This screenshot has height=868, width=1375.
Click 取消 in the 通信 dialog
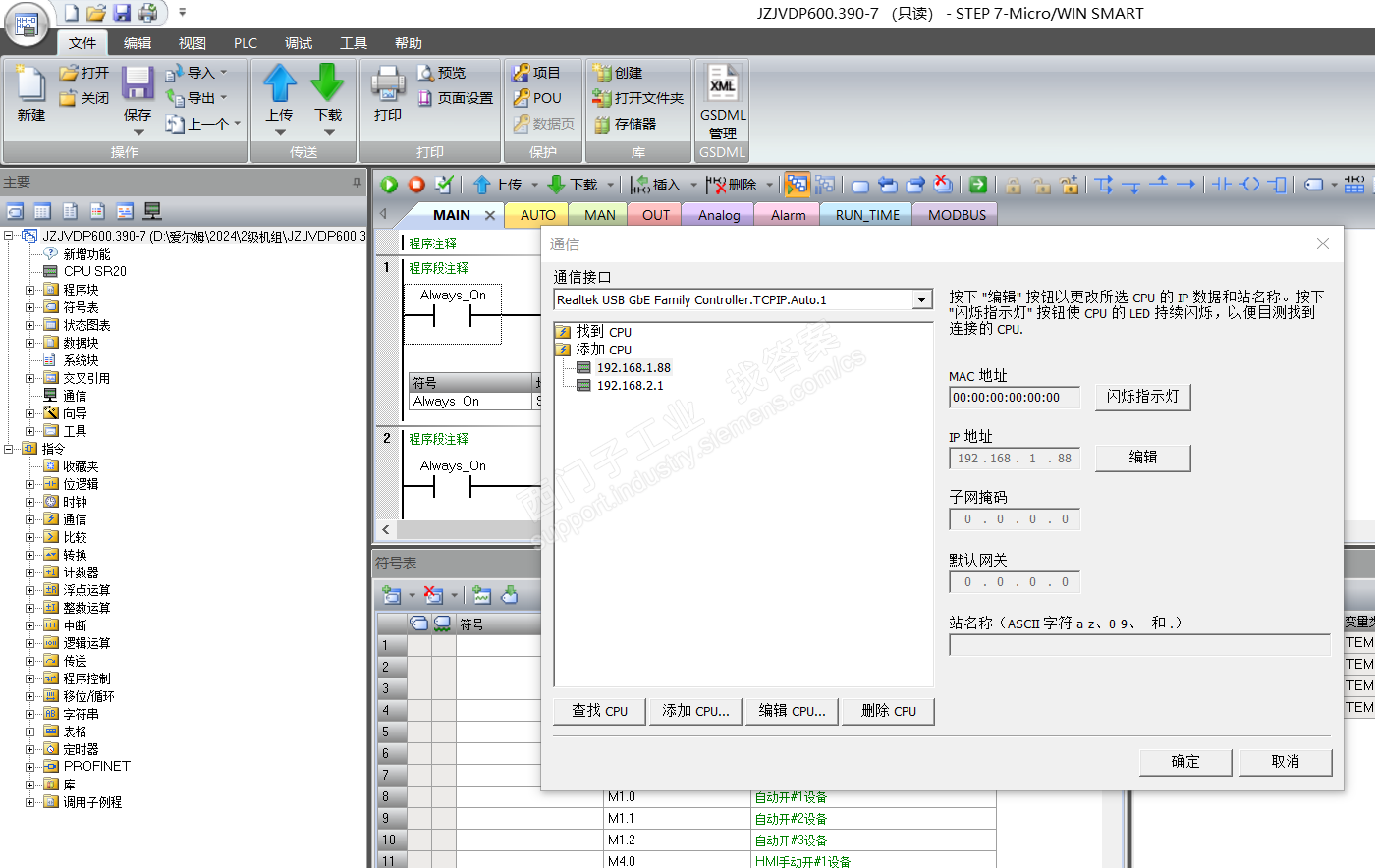(x=1286, y=762)
